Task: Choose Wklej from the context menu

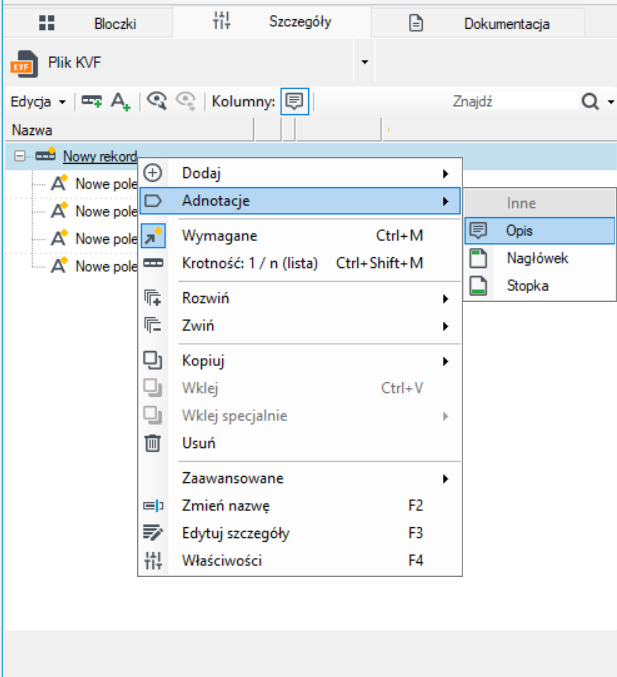Action: point(300,388)
